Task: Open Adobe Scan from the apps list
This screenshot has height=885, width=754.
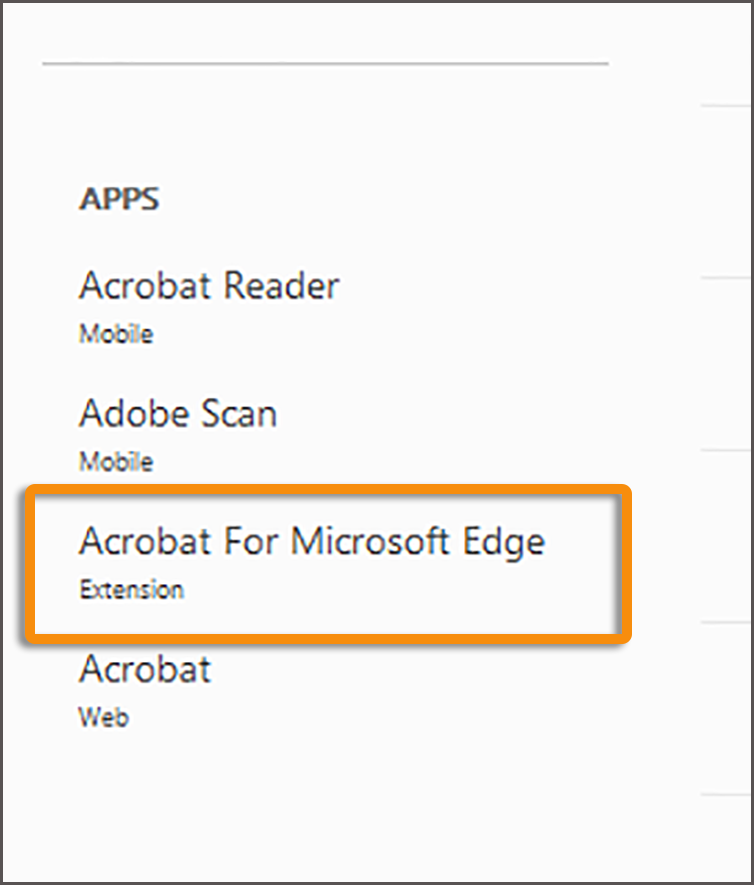Action: pyautogui.click(x=178, y=414)
